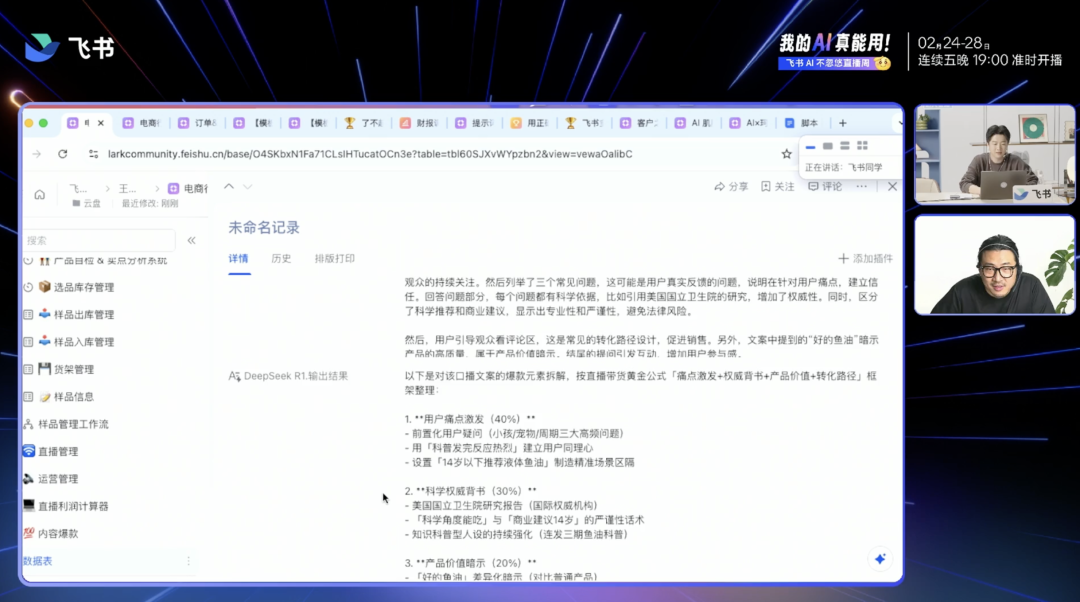Switch to the 脚本 browser tab
This screenshot has width=1080, height=602.
point(803,123)
